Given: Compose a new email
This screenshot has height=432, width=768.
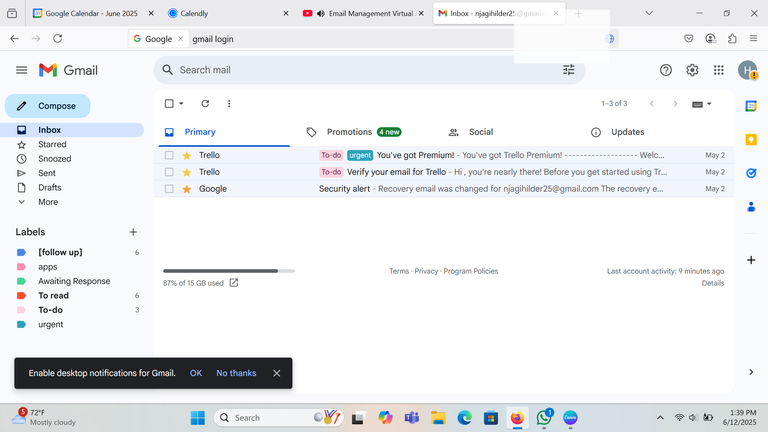Looking at the screenshot, I should coord(48,106).
